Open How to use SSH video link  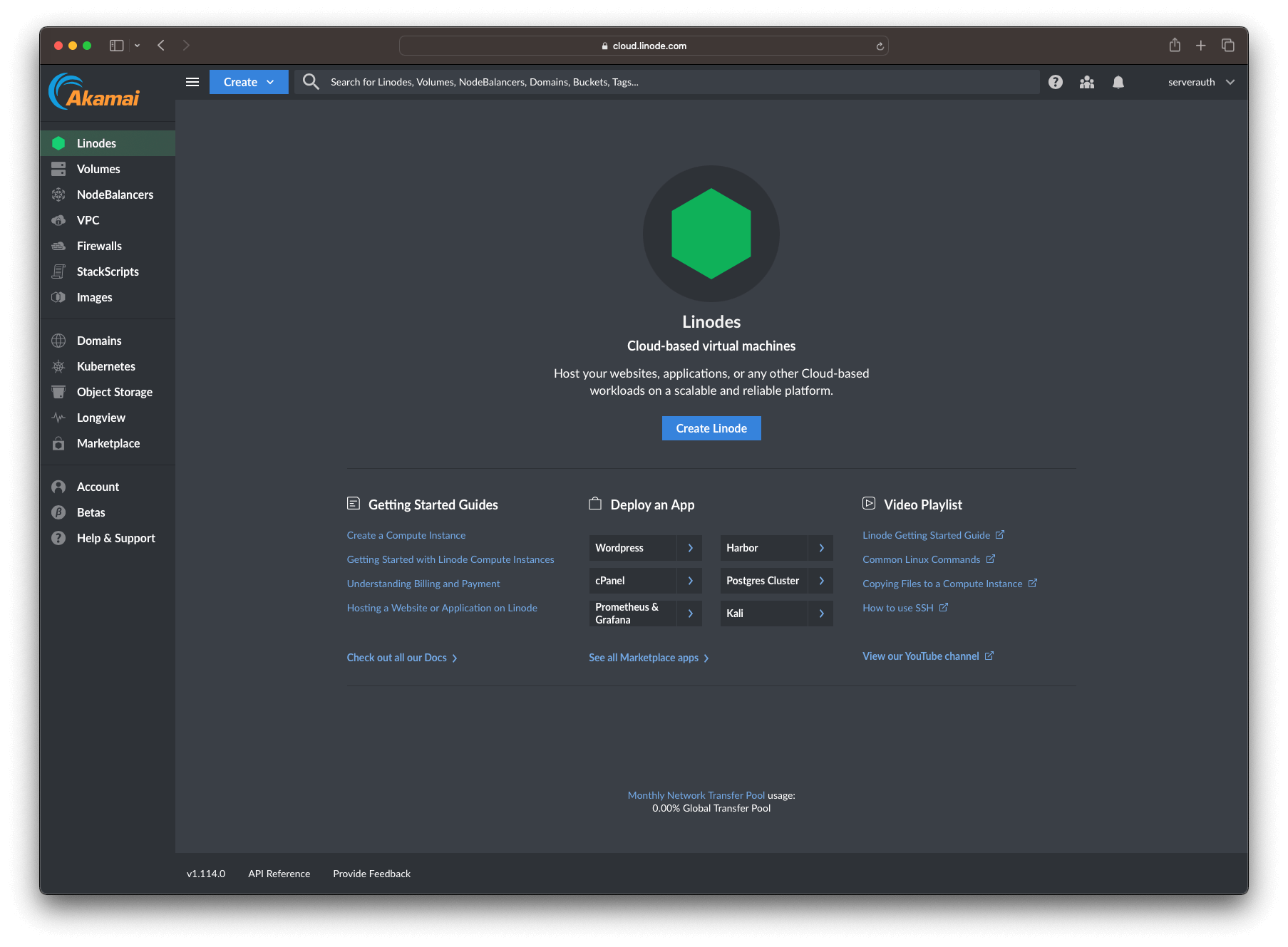[905, 608]
